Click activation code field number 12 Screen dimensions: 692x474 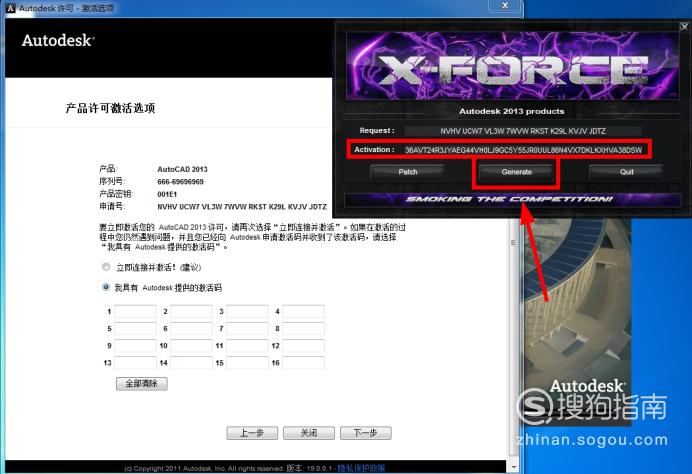click(x=304, y=346)
